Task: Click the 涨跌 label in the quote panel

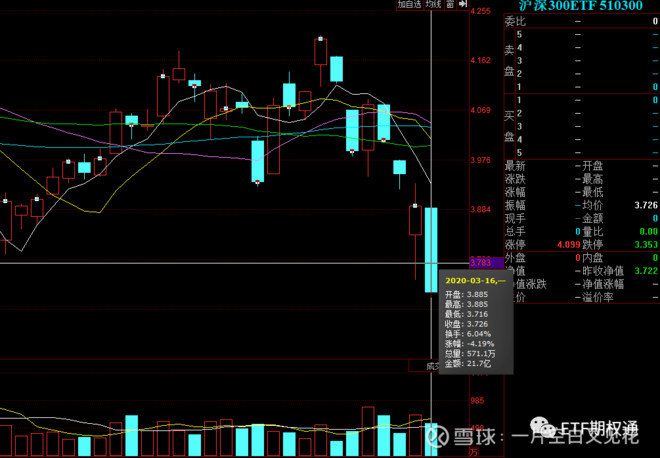Action: (x=516, y=179)
